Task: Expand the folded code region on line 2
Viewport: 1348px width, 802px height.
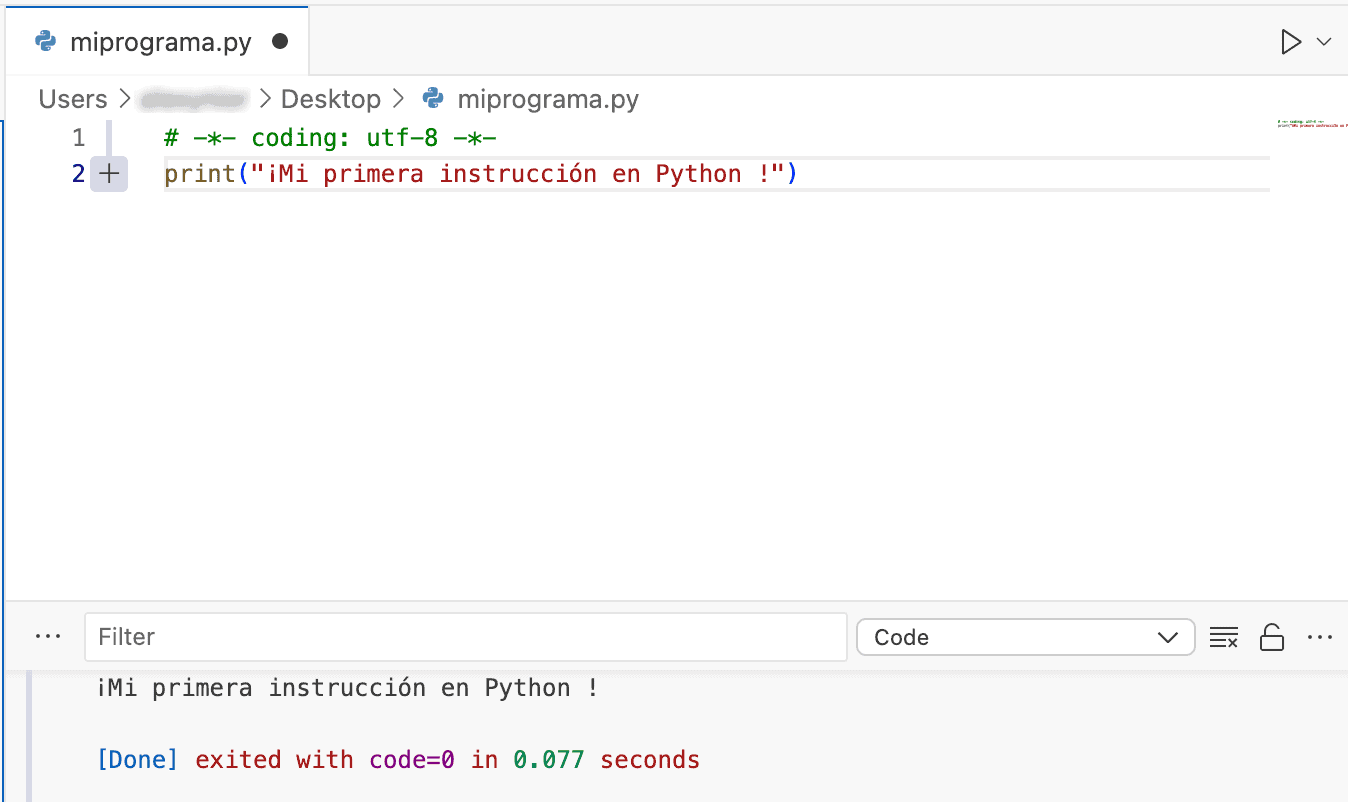Action: (x=108, y=173)
